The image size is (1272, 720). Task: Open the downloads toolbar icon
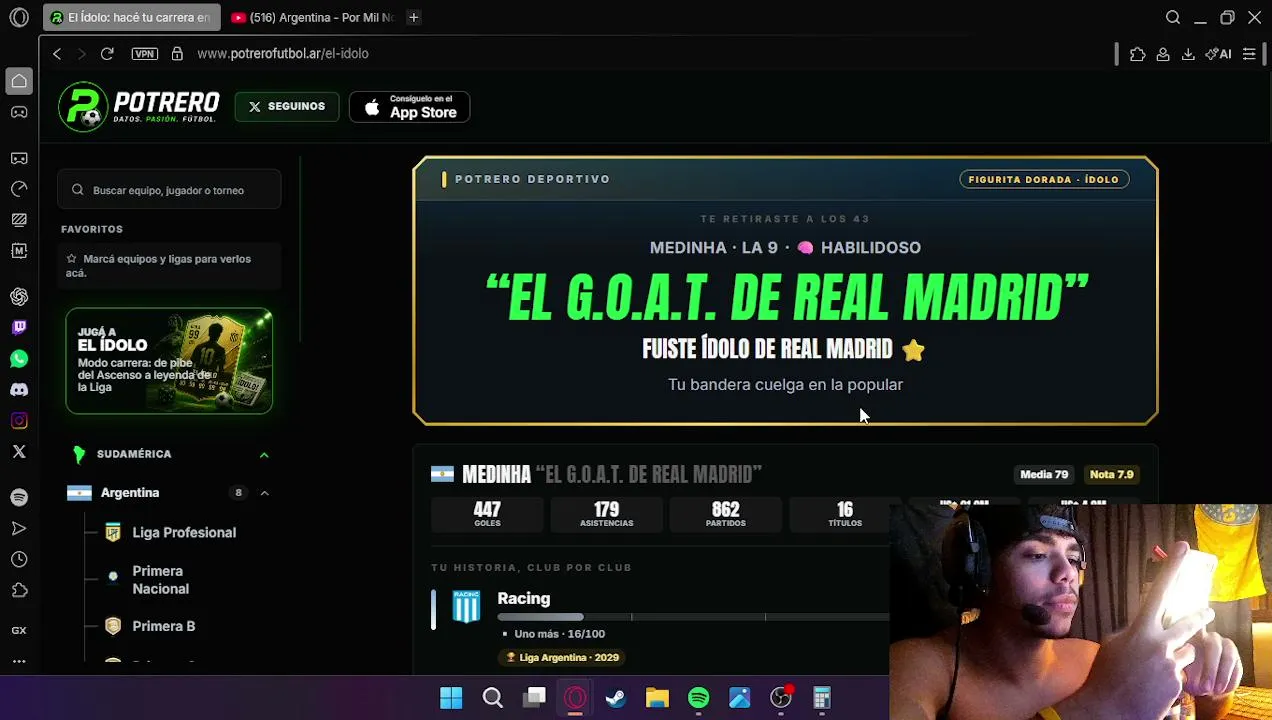coord(1188,54)
